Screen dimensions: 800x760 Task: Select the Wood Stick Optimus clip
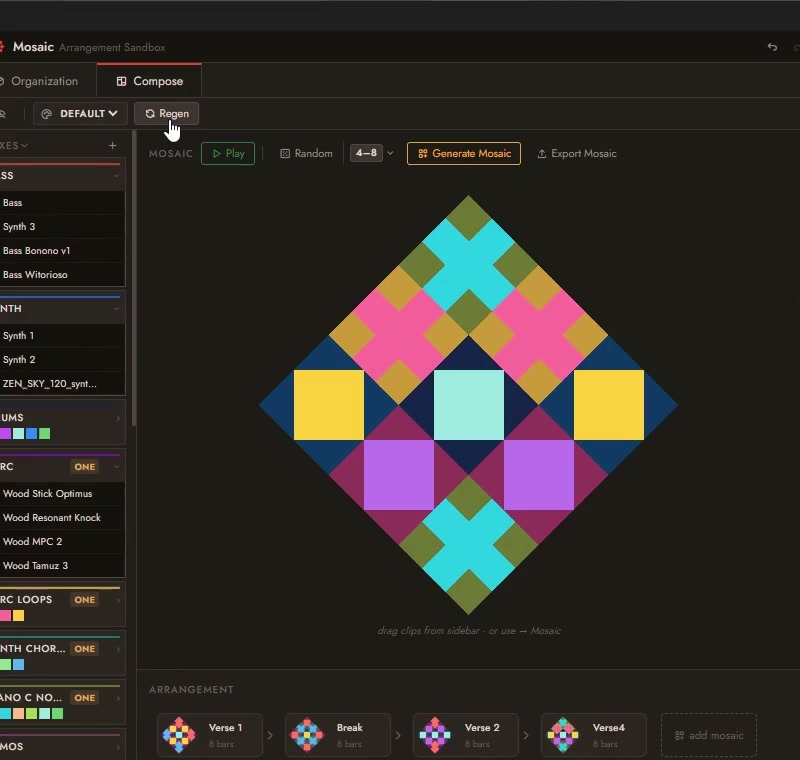click(x=62, y=494)
